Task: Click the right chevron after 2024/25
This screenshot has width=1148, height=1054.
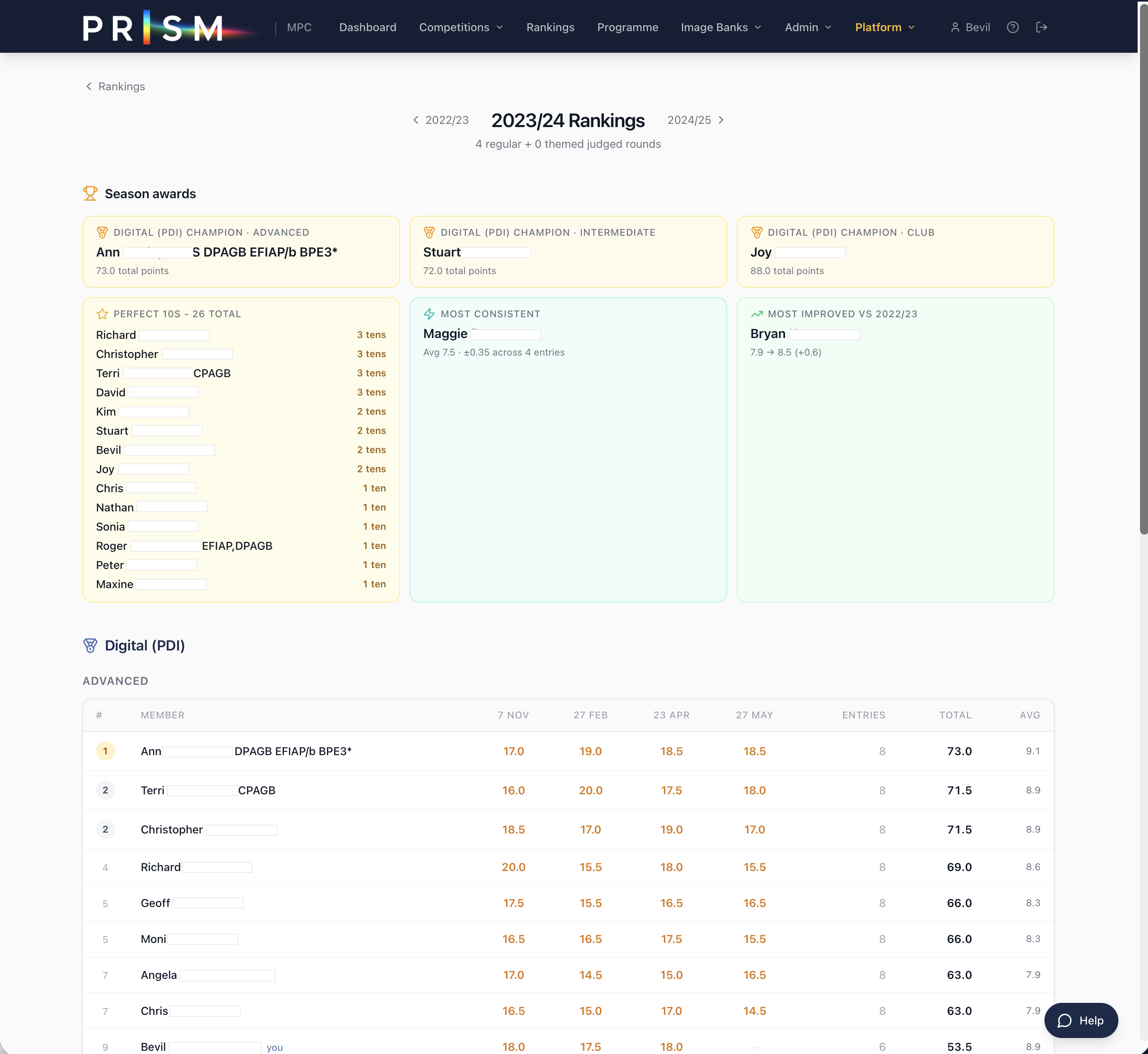Action: [x=721, y=120]
